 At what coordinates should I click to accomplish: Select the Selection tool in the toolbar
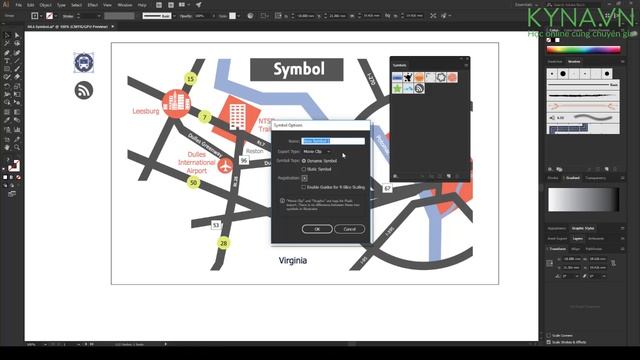[7, 36]
